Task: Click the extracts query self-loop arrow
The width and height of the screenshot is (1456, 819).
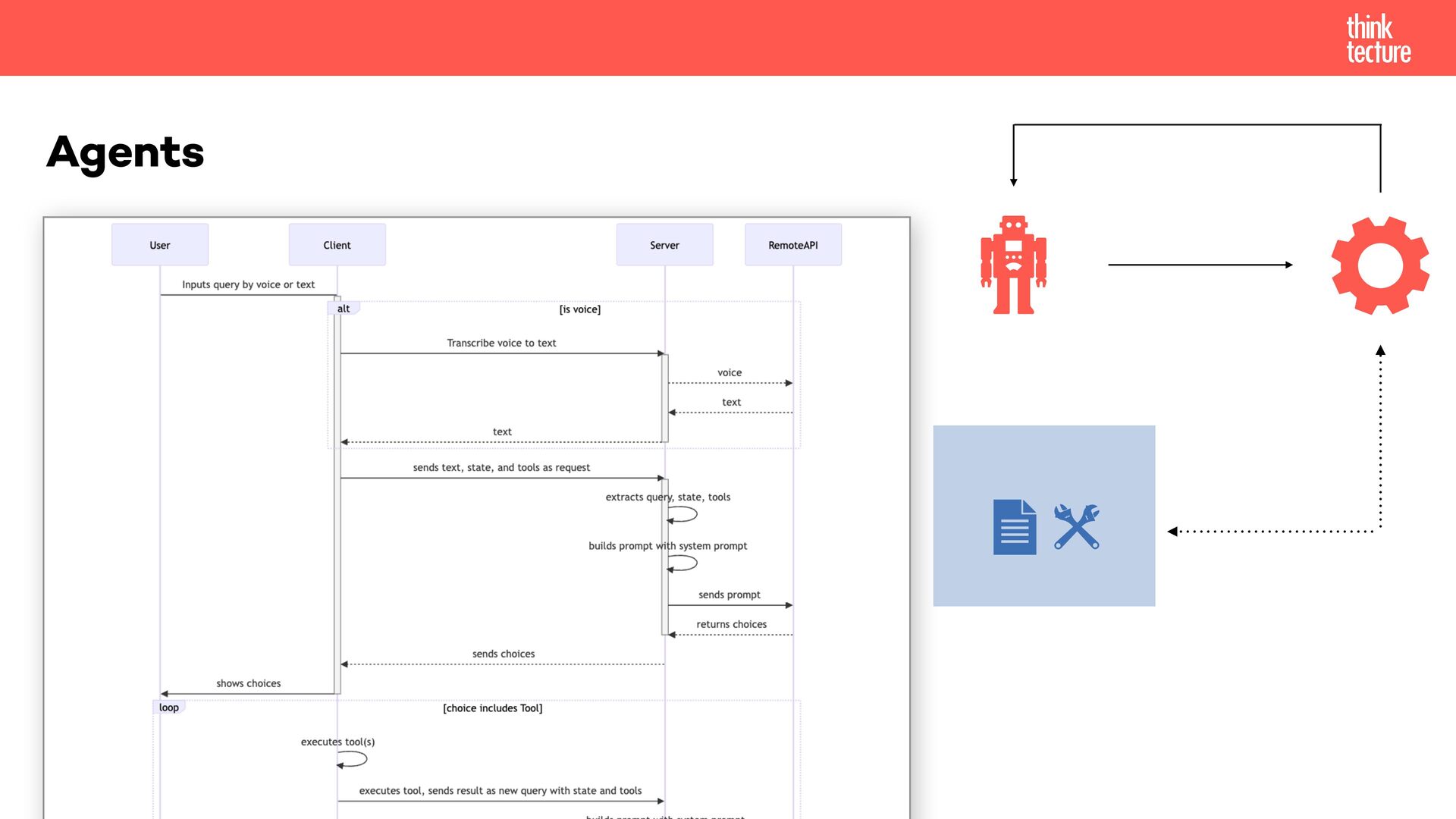Action: (683, 514)
